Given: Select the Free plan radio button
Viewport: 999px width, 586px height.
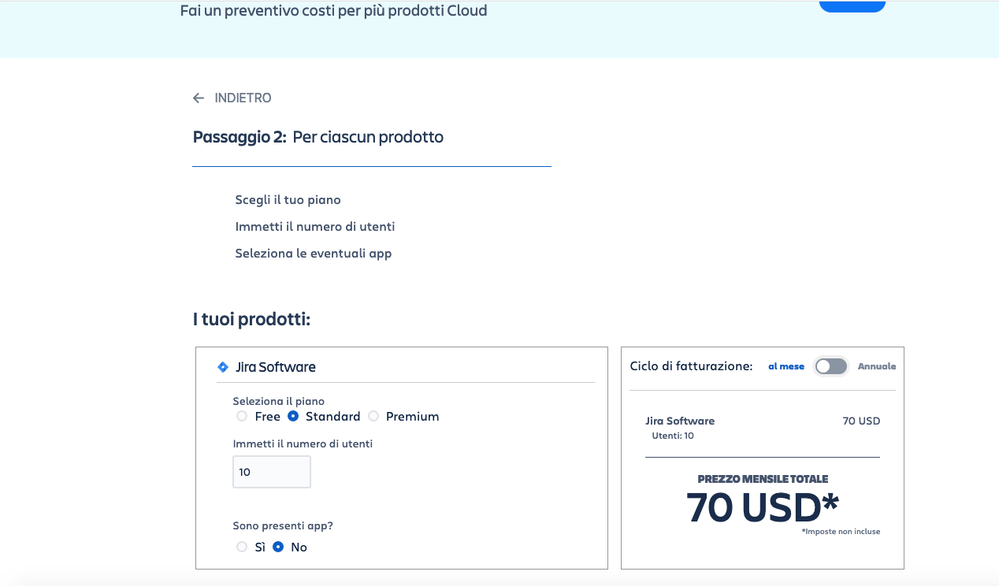Looking at the screenshot, I should pos(241,417).
